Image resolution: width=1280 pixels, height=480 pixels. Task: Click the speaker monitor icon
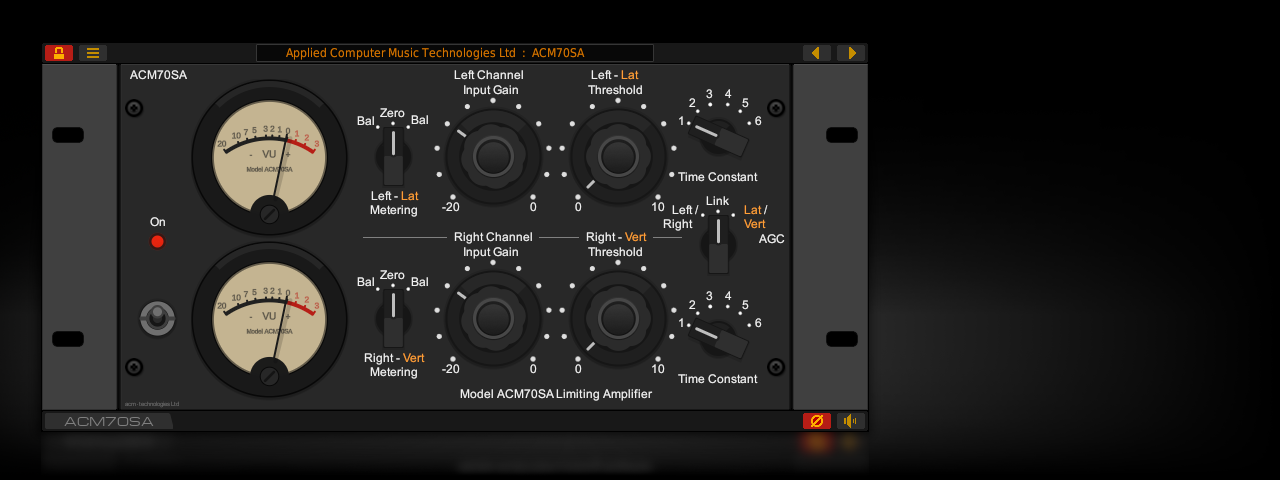coord(851,421)
